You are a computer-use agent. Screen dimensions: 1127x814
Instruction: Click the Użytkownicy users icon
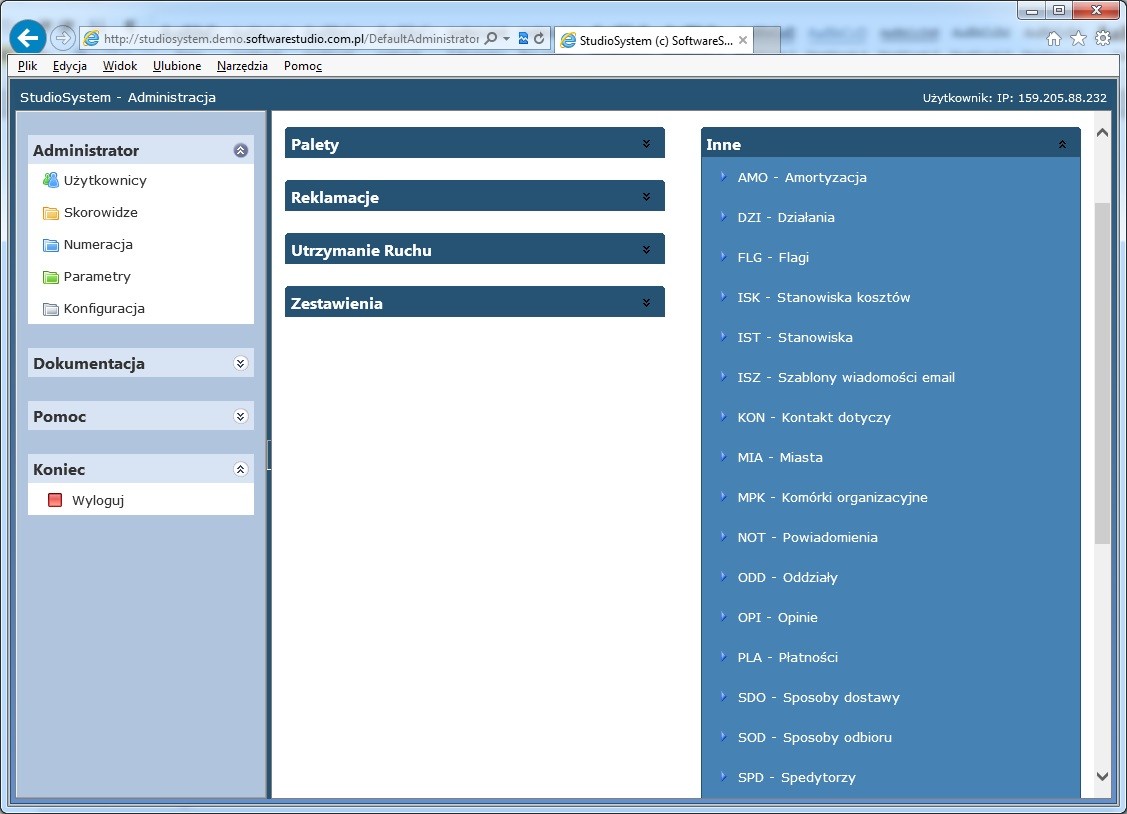pos(50,180)
